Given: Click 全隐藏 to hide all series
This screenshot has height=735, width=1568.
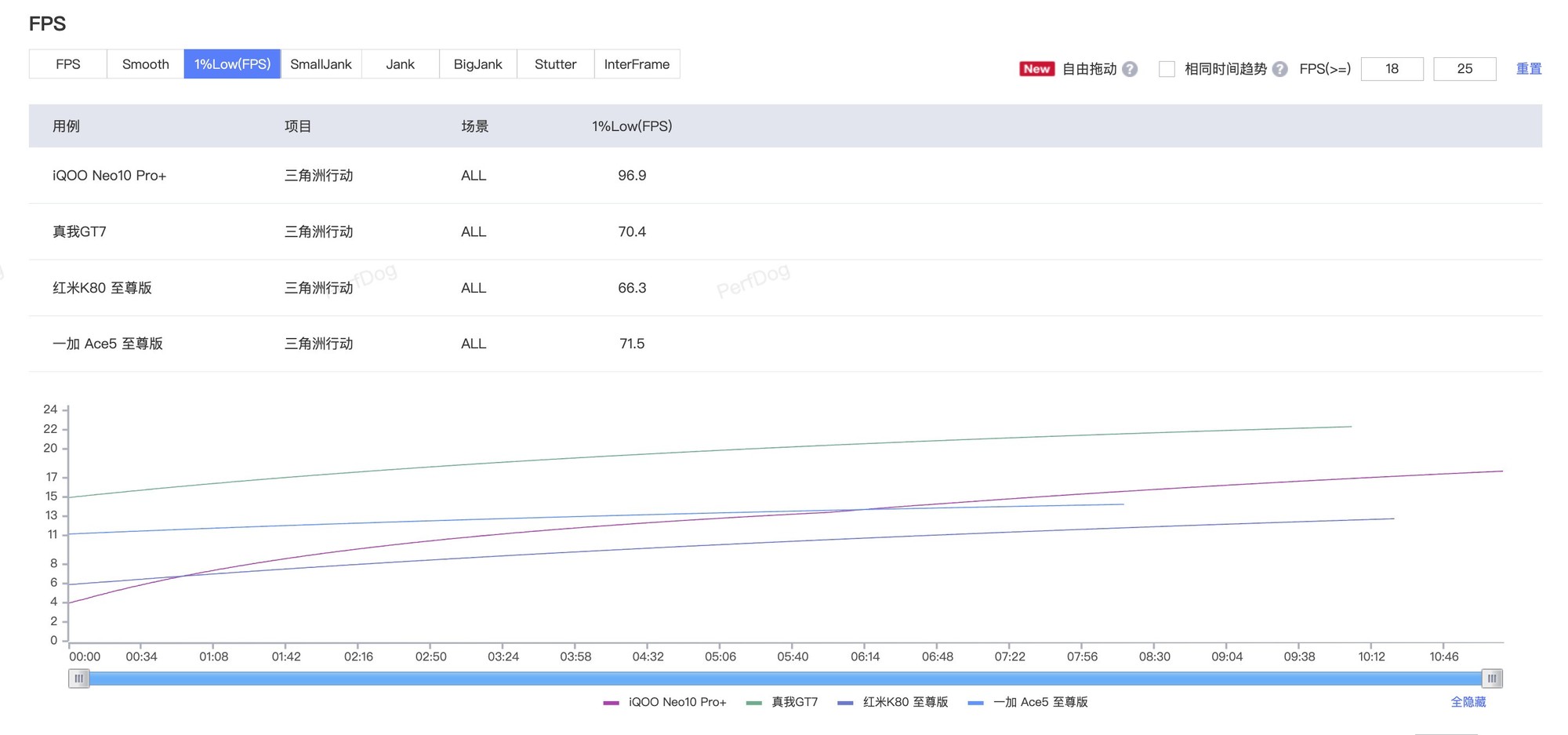Looking at the screenshot, I should 1468,702.
